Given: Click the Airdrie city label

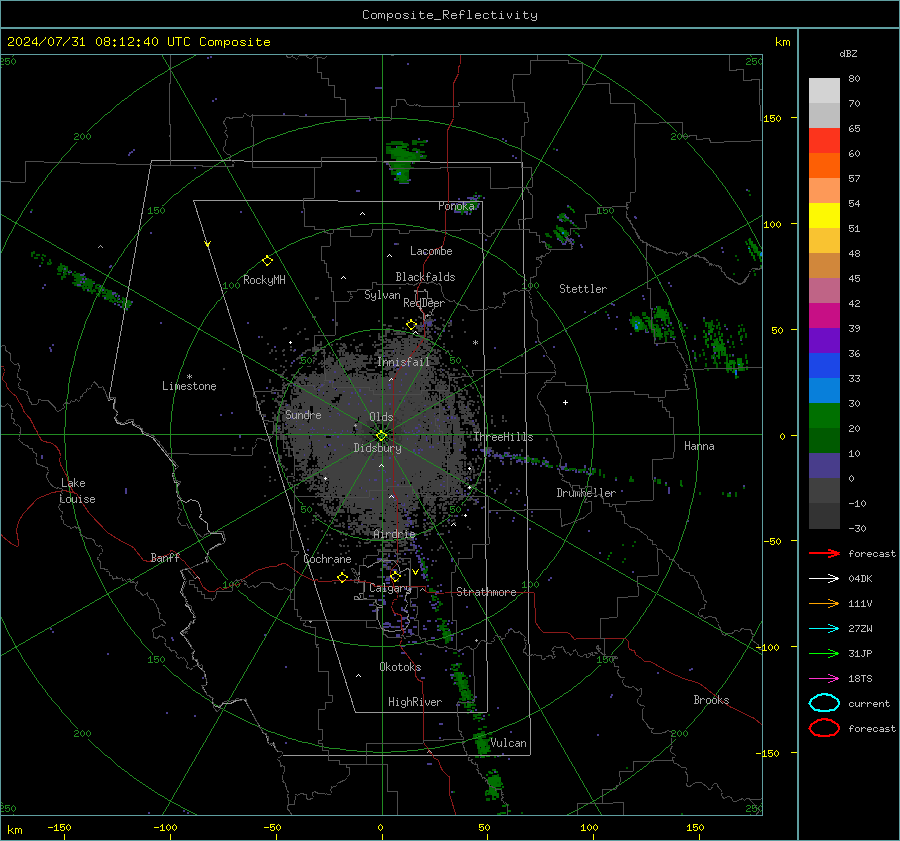Looking at the screenshot, I should (394, 534).
